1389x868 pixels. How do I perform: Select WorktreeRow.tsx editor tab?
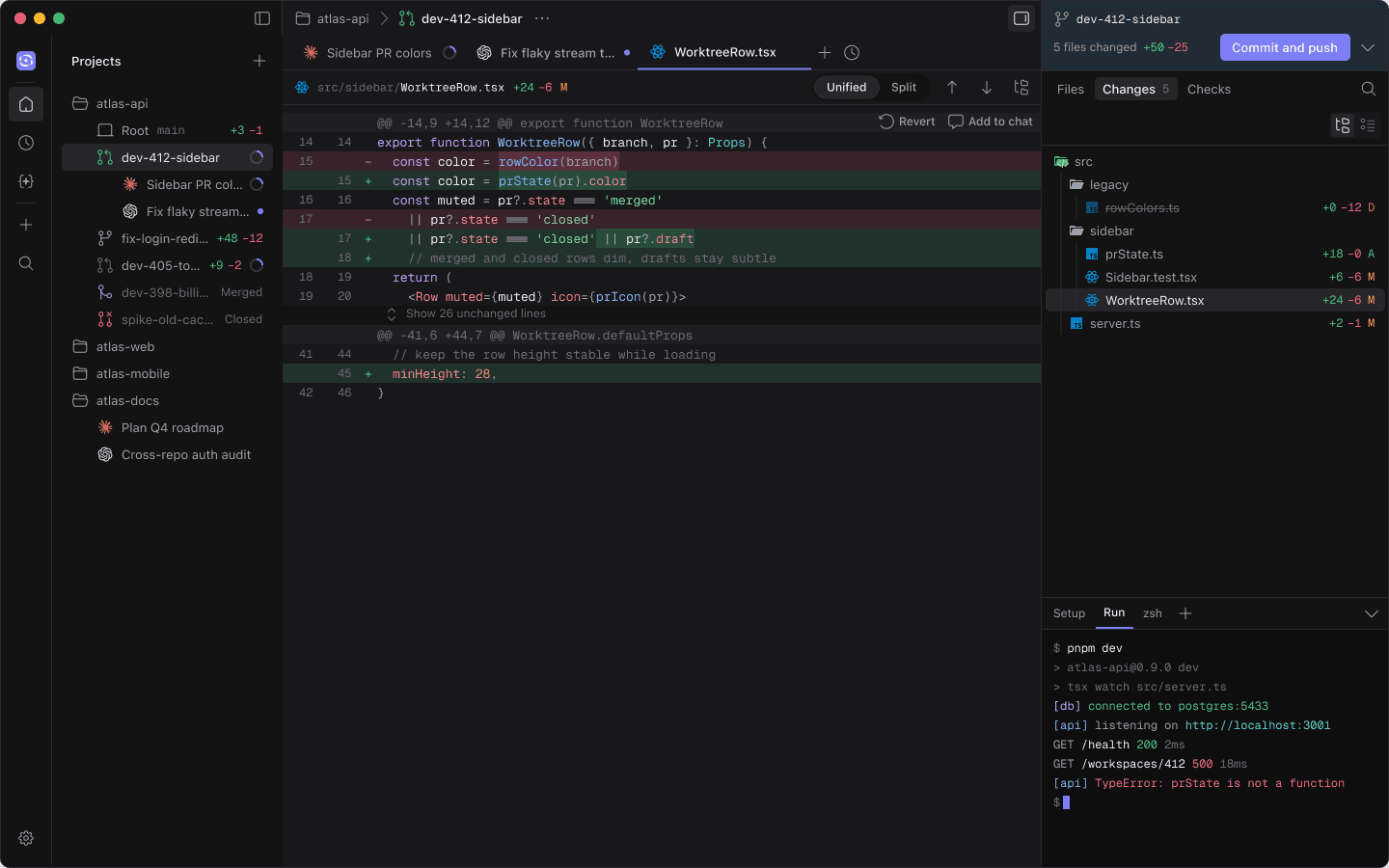pos(724,53)
